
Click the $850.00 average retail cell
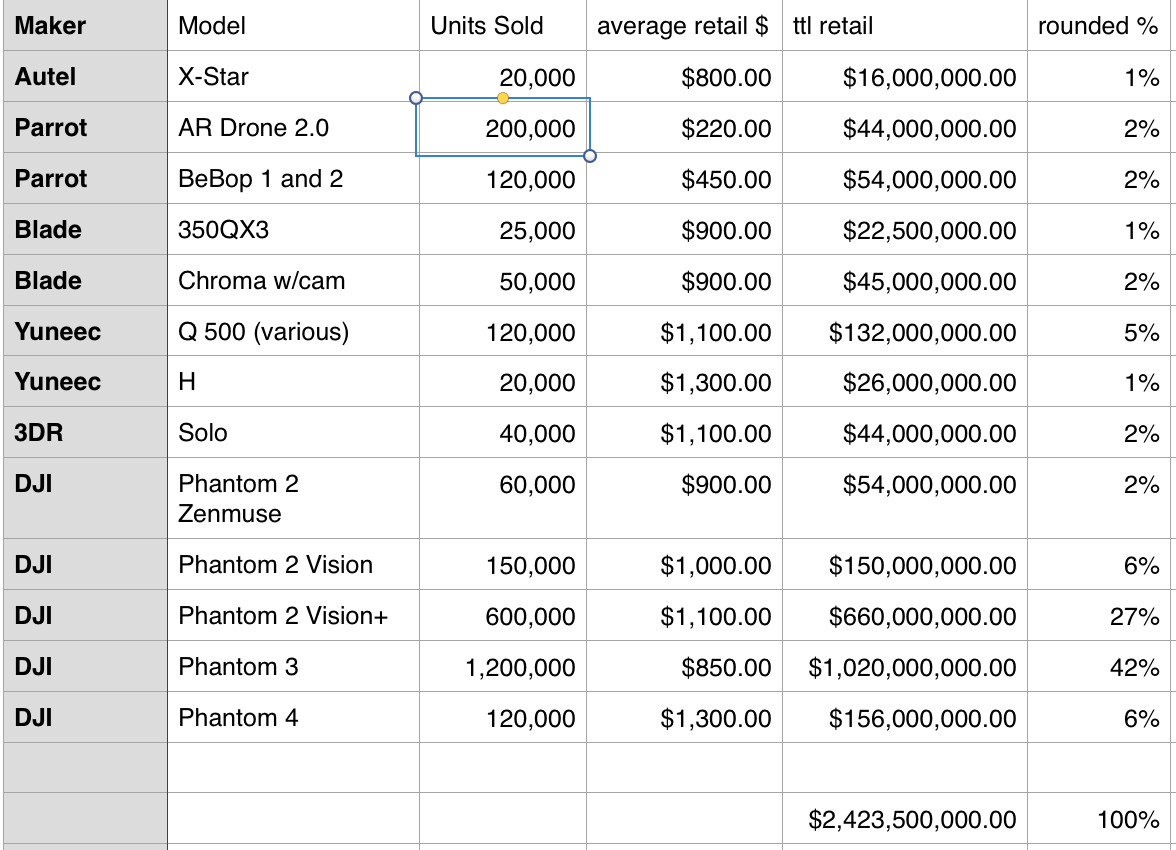pos(684,666)
